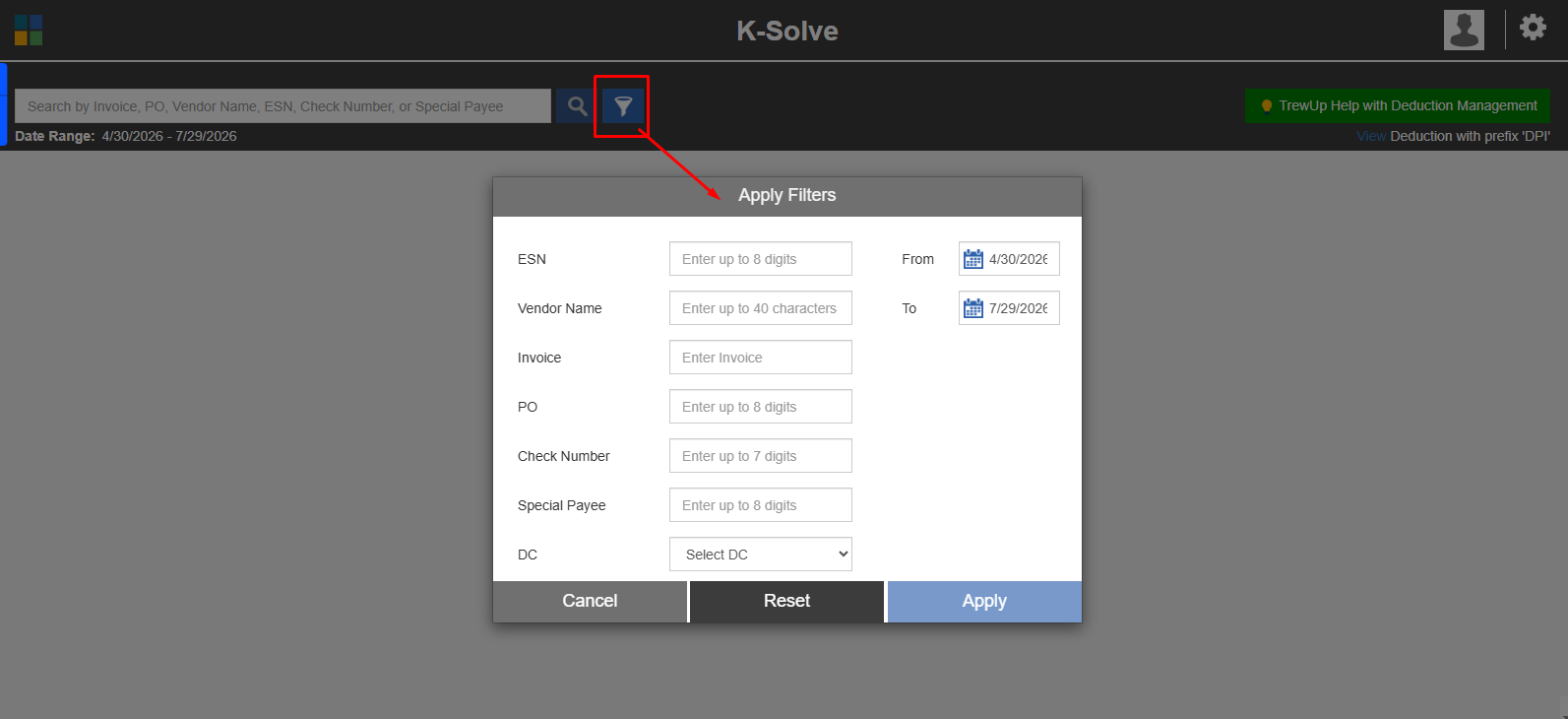The width and height of the screenshot is (1568, 719).
Task: Click the Vendor Name label
Action: 559,308
